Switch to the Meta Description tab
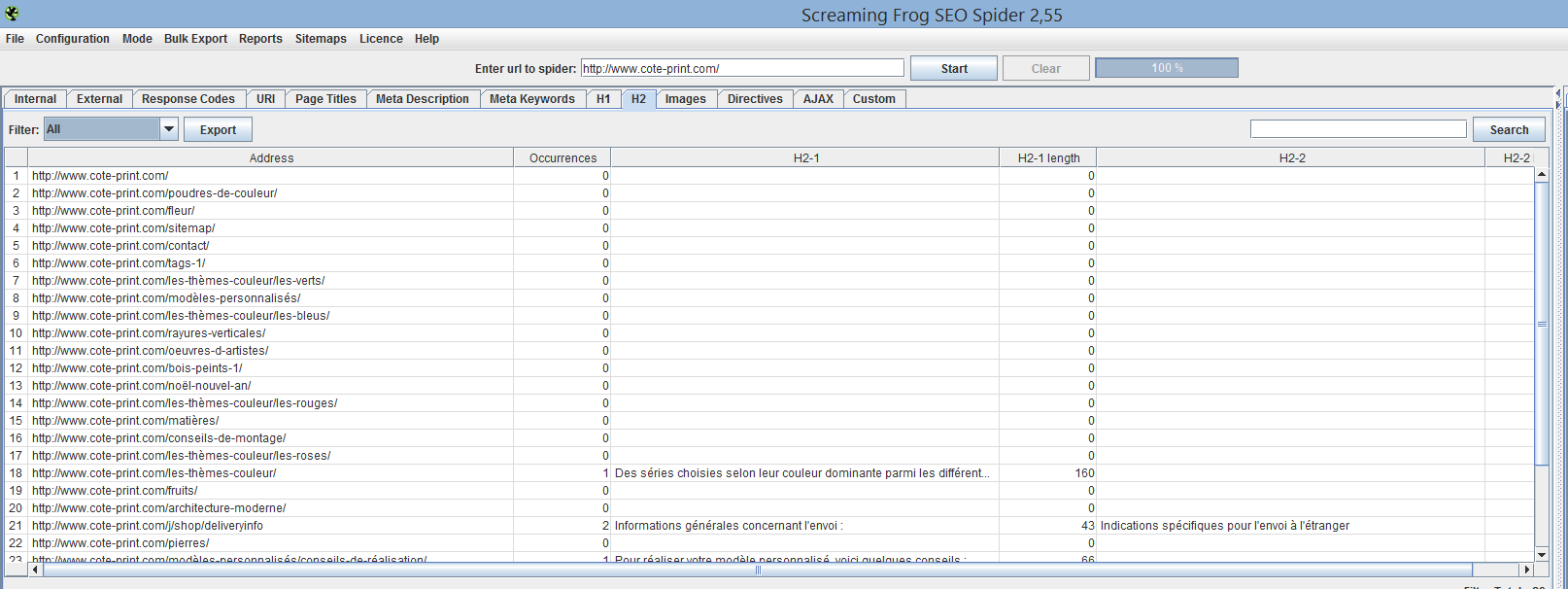Screen dimensions: 1568x589 422,99
